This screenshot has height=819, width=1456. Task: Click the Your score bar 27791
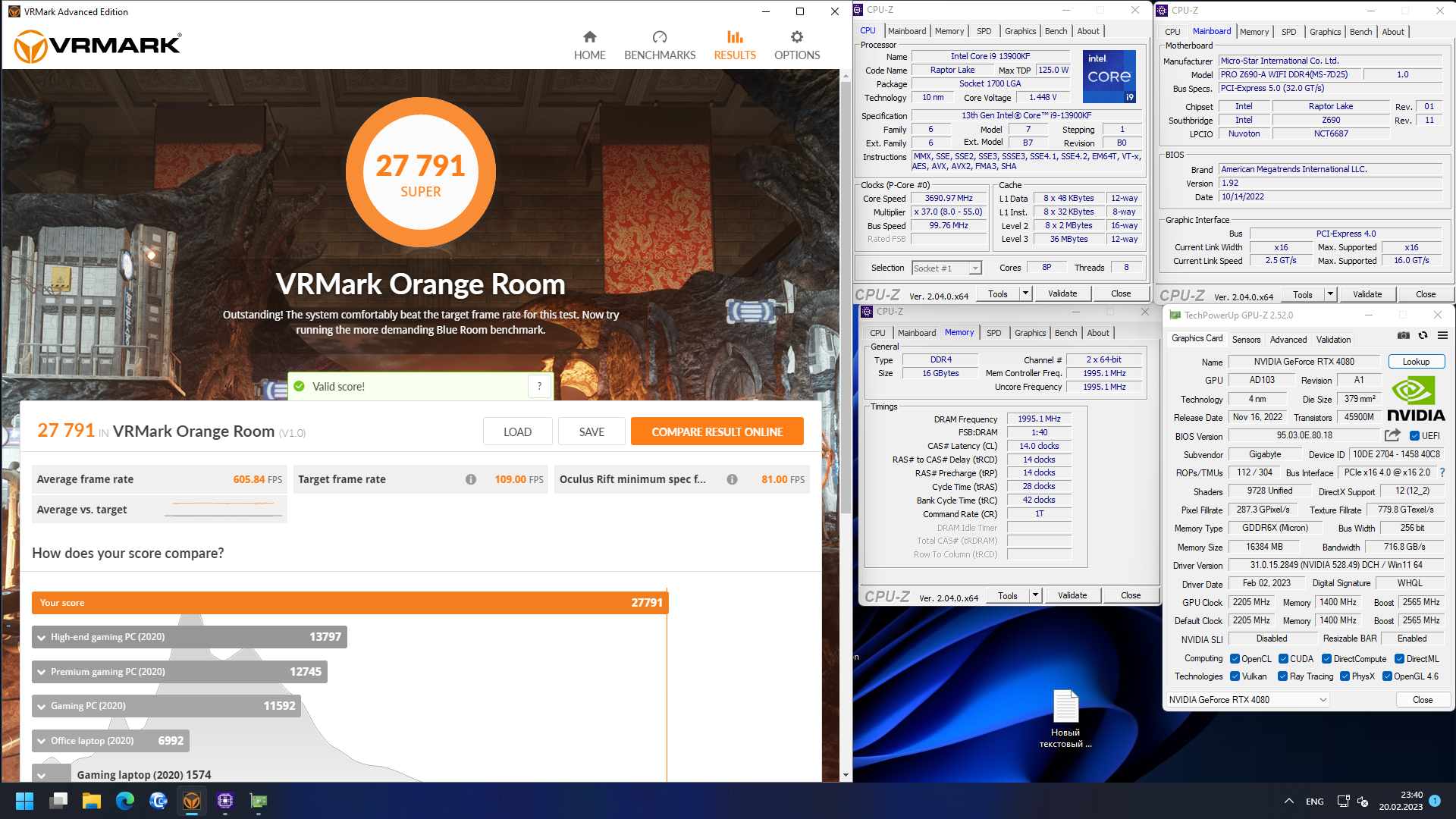click(350, 603)
